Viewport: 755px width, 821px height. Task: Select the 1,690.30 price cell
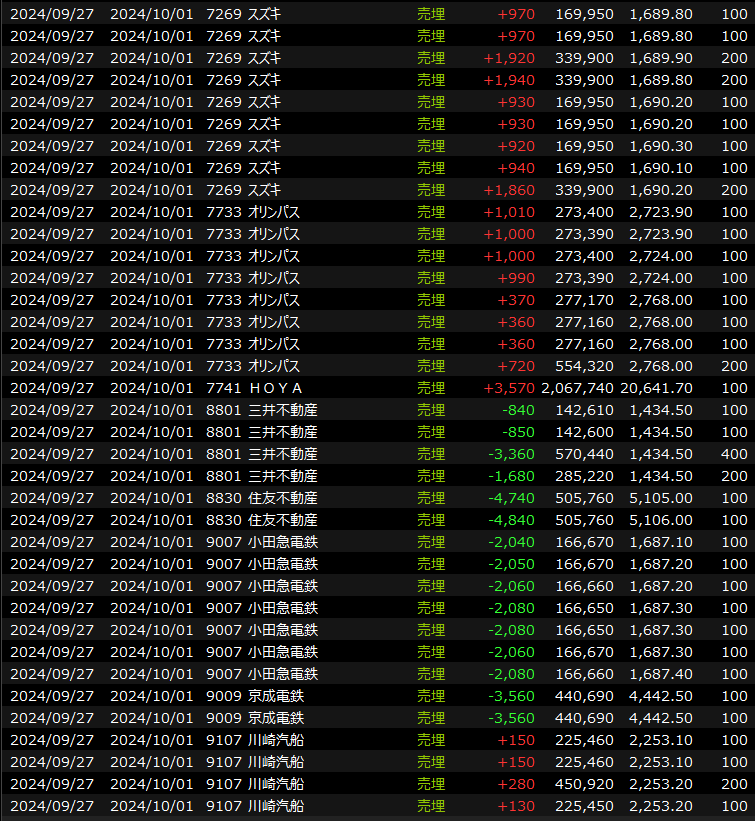[x=660, y=146]
